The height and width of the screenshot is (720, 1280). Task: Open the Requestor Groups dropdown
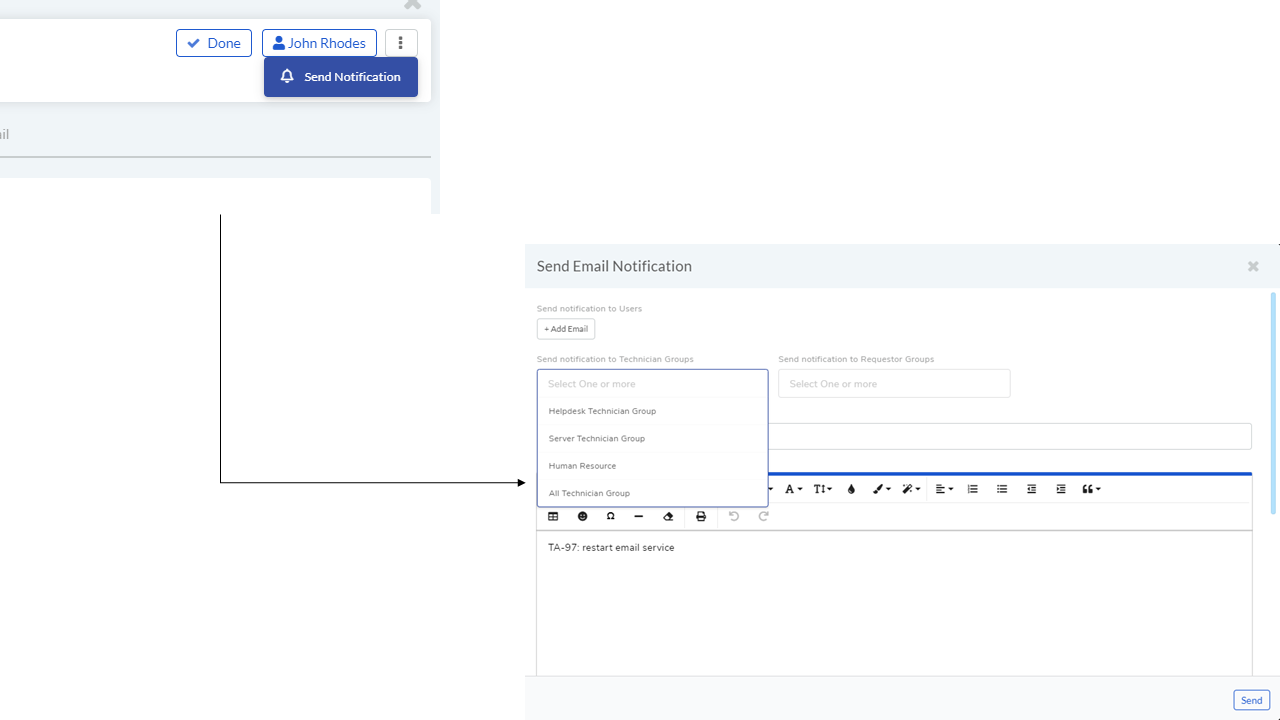(x=894, y=384)
